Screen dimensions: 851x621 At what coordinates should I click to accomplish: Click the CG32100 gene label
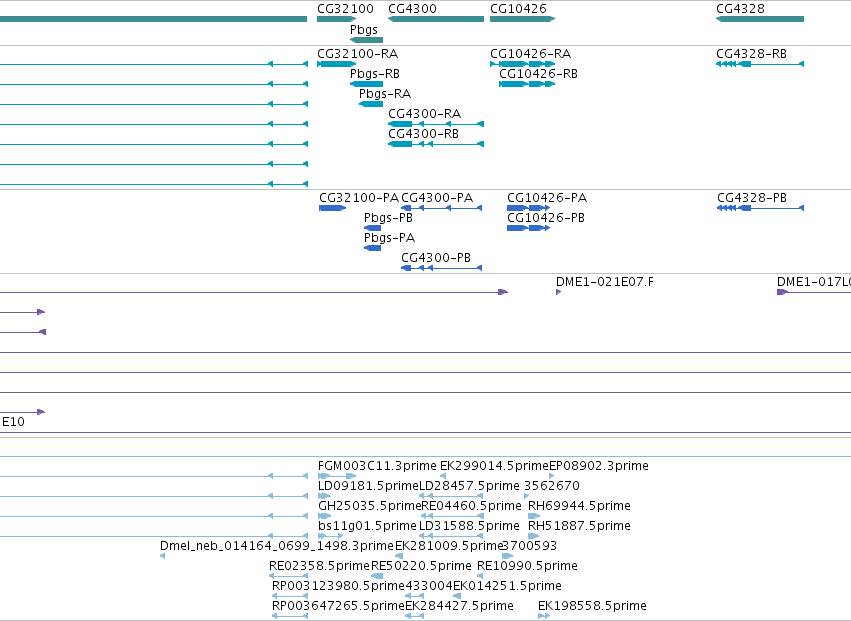345,9
